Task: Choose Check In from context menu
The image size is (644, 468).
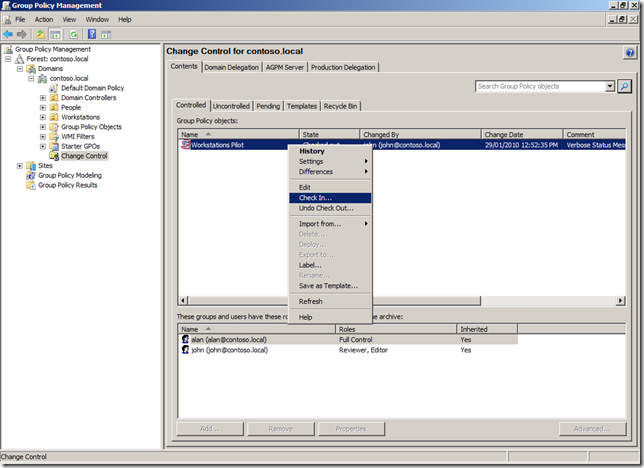Action: [316, 198]
